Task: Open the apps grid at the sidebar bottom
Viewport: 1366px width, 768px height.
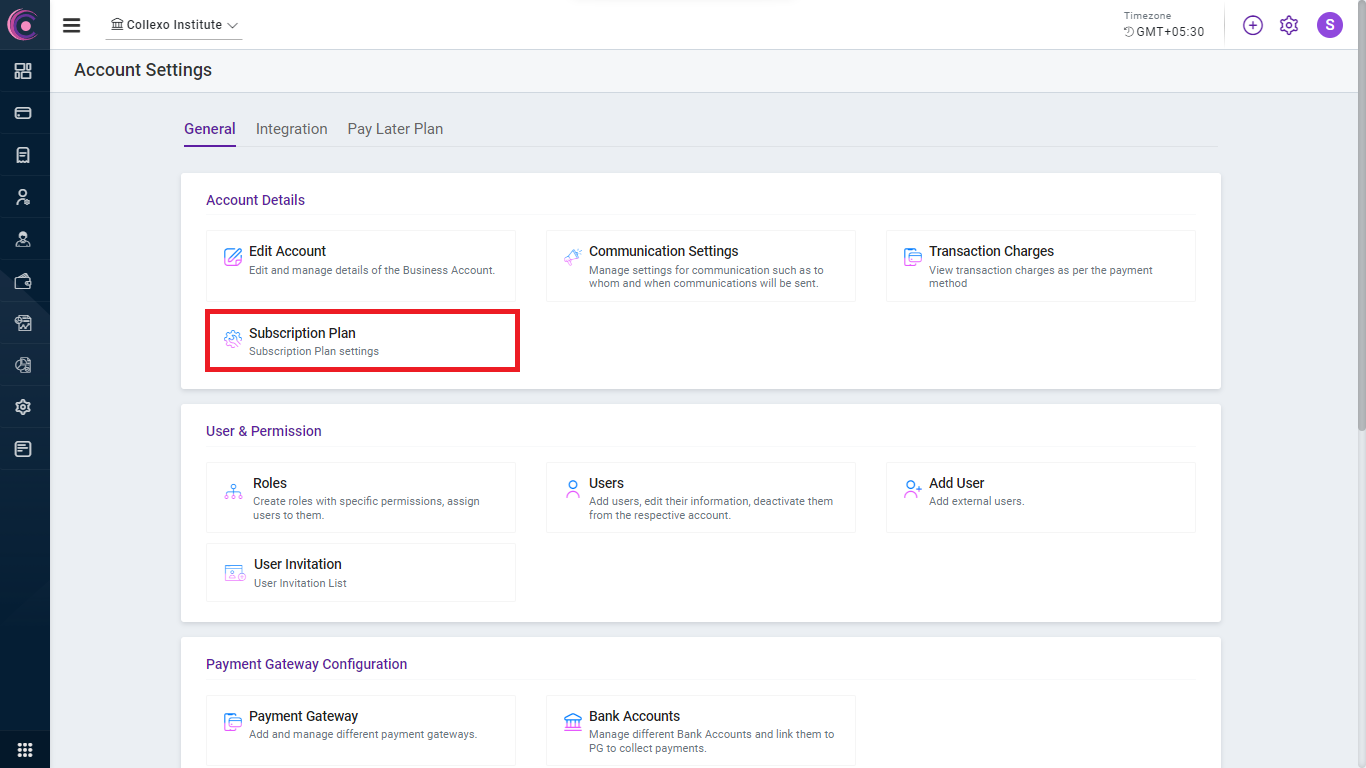Action: [25, 750]
